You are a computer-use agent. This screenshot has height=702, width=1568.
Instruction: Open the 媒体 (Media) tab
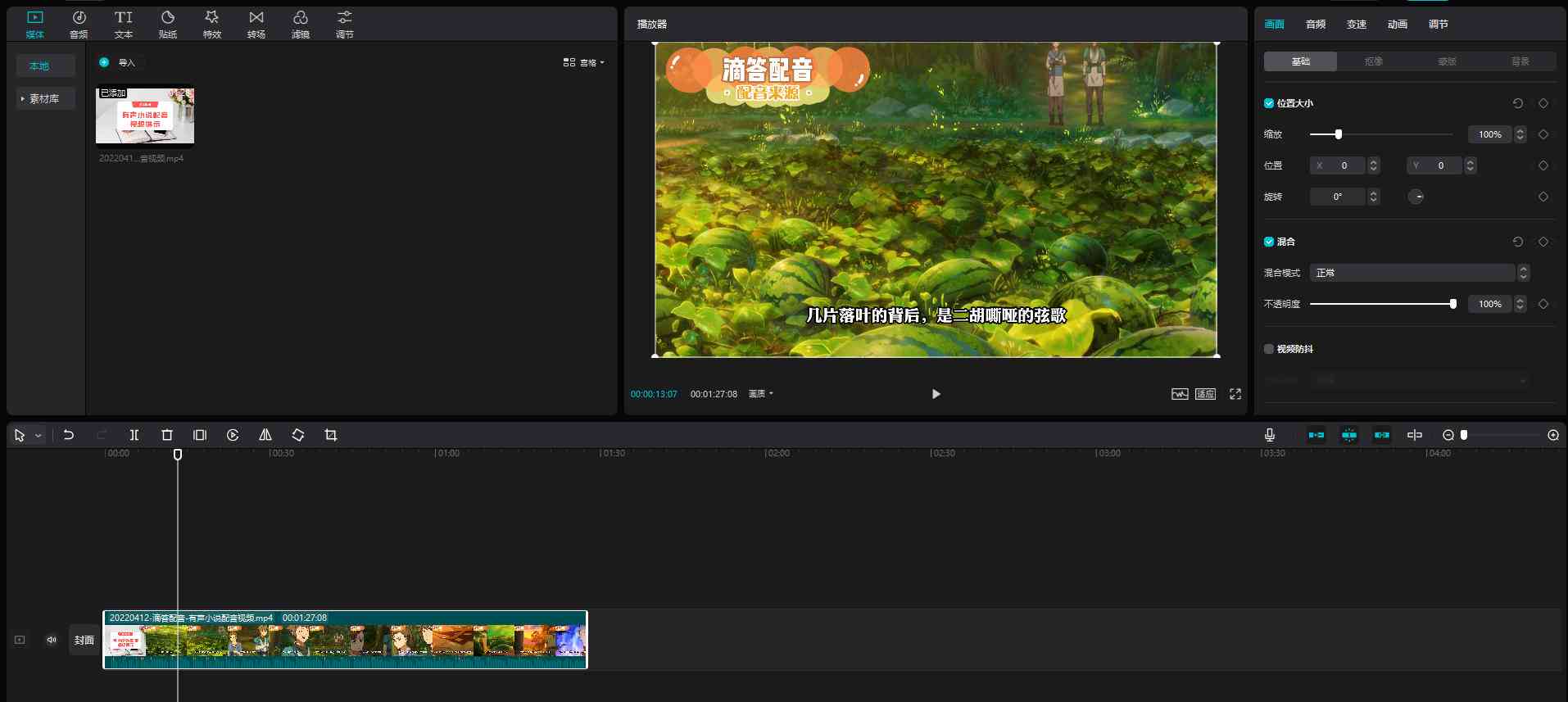[34, 24]
